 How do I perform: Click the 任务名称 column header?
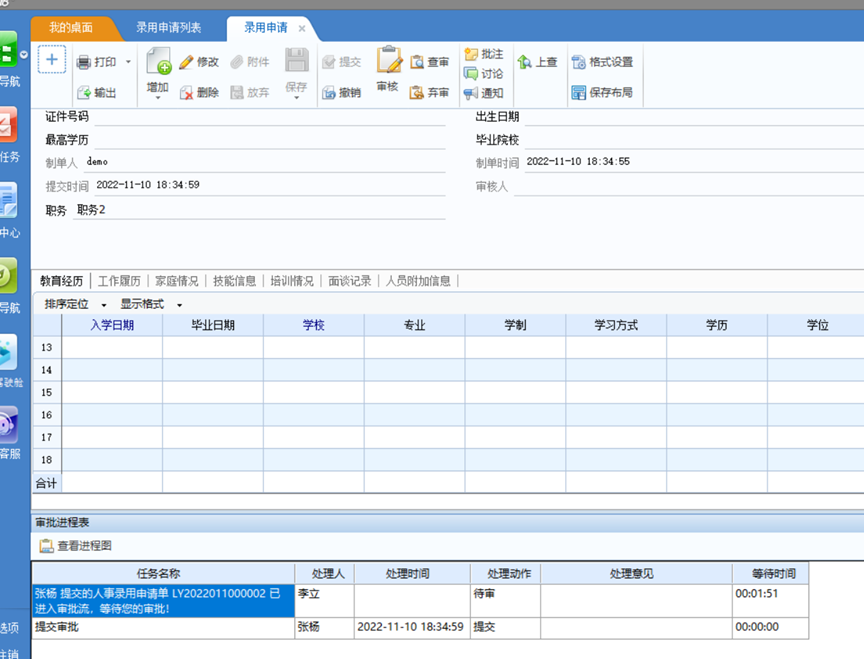click(163, 574)
